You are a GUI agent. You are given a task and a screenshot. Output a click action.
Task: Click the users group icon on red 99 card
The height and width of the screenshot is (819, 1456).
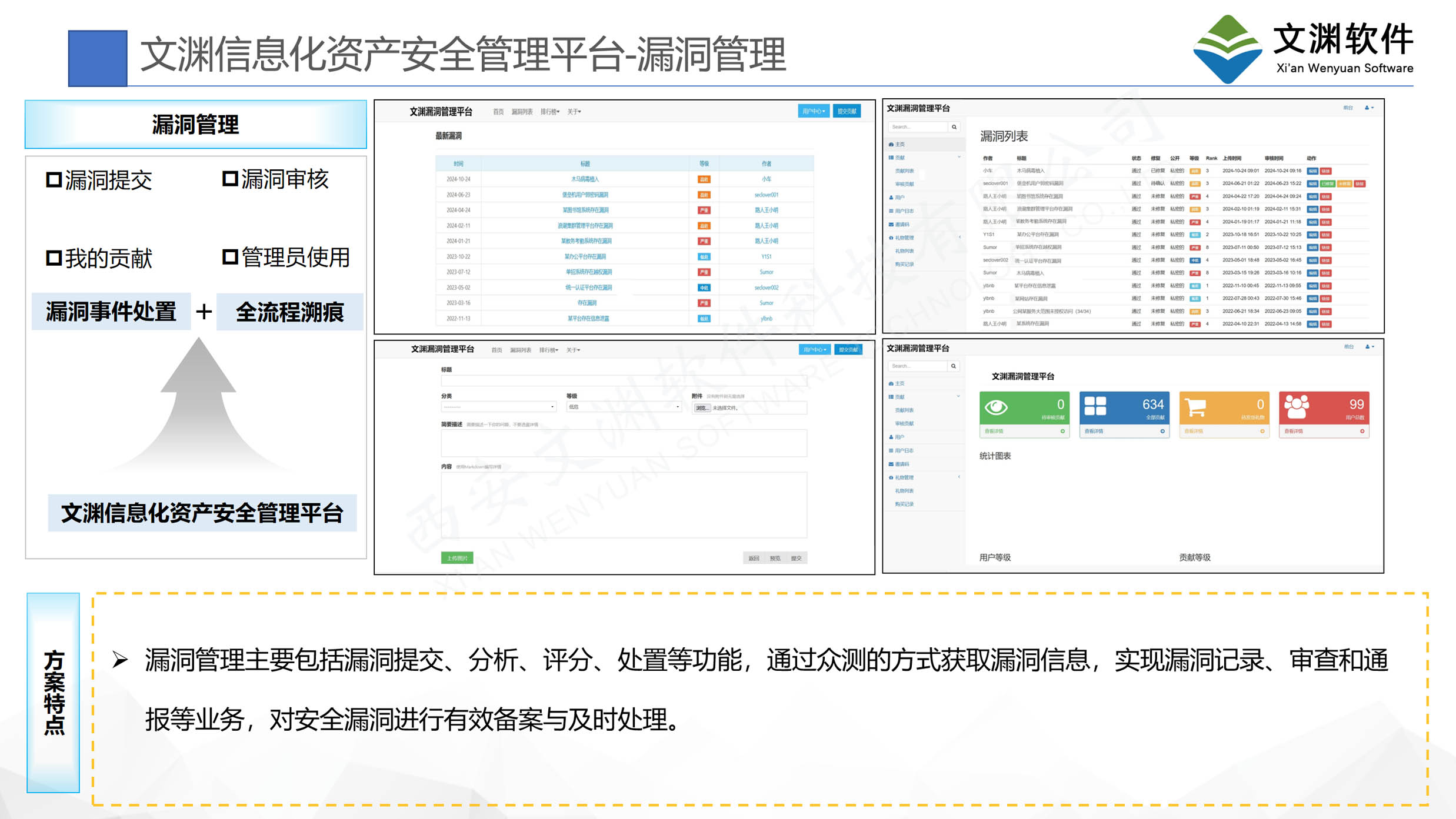pos(1297,407)
